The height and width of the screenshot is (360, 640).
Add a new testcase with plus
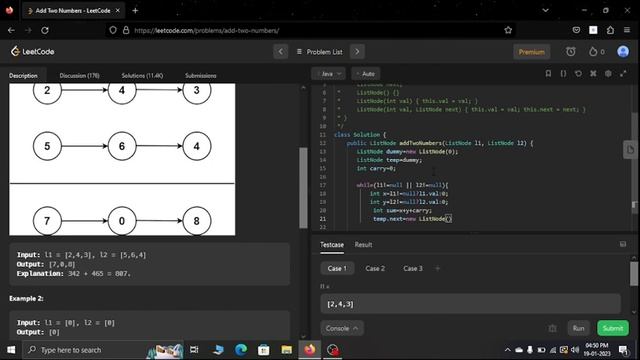point(438,268)
